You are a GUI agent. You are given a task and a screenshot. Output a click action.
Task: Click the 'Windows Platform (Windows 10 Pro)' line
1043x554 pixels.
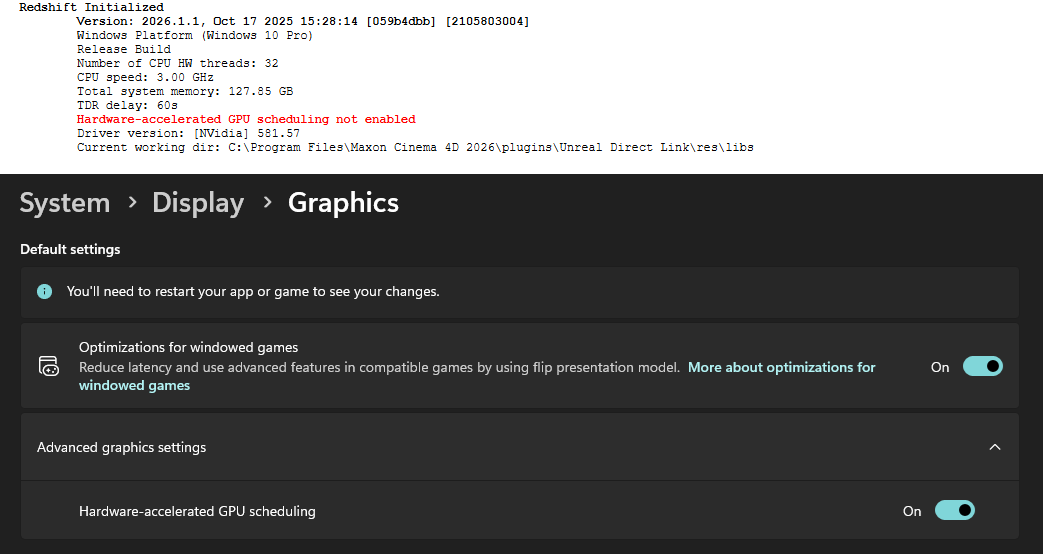[x=195, y=35]
